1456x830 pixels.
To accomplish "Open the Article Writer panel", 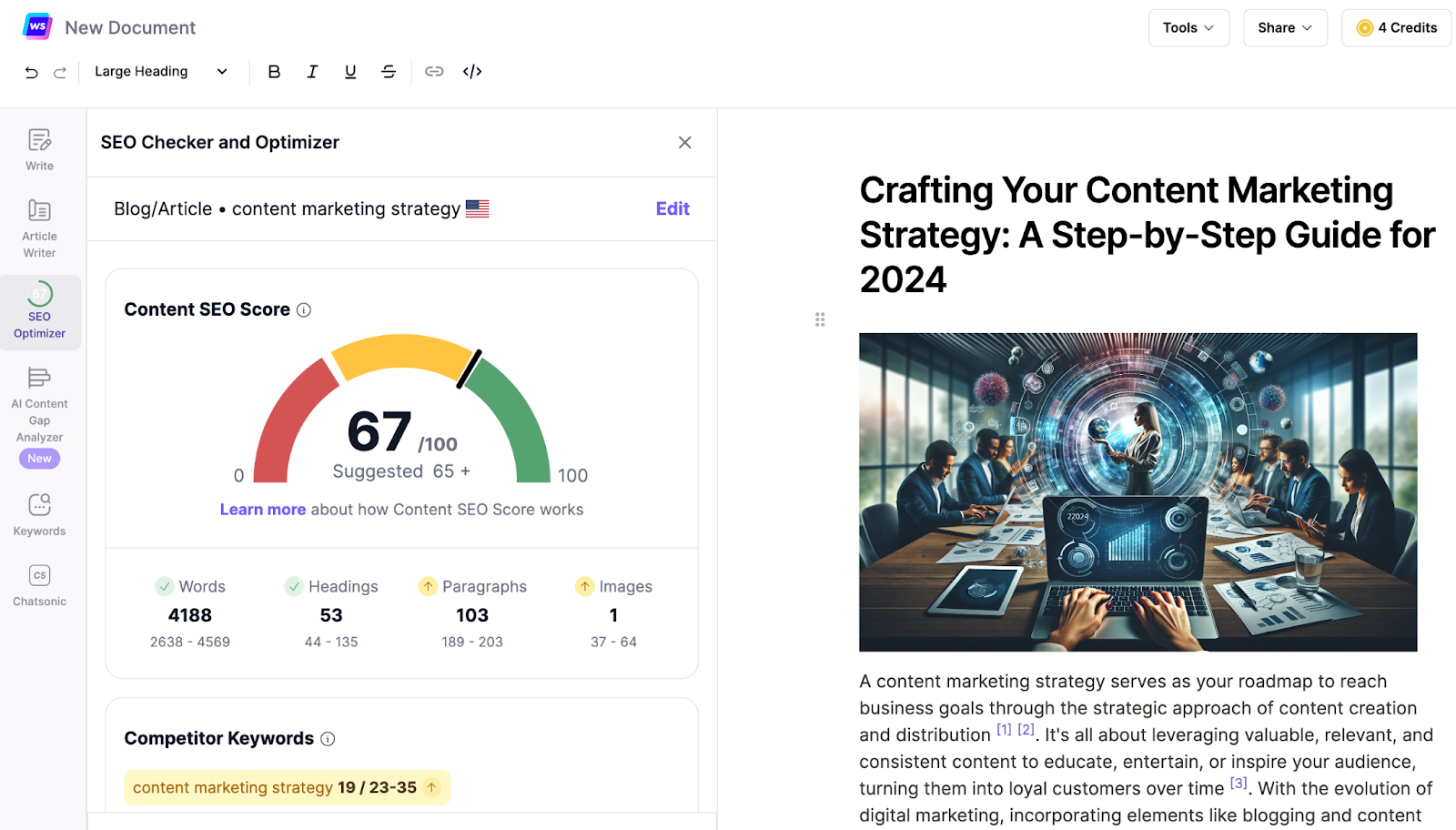I will pos(38,228).
